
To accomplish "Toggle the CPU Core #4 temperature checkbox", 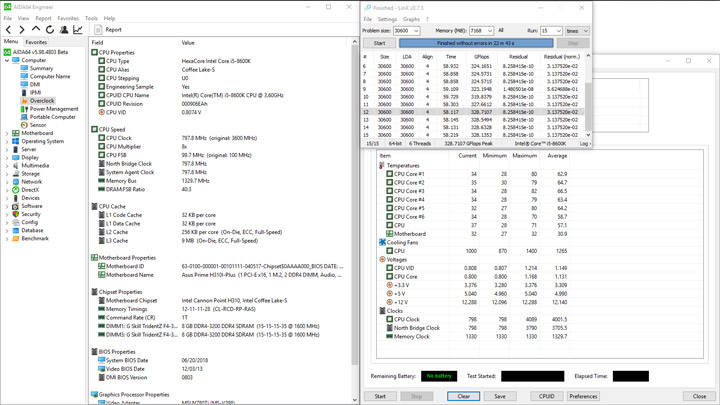I will pyautogui.click(x=389, y=200).
